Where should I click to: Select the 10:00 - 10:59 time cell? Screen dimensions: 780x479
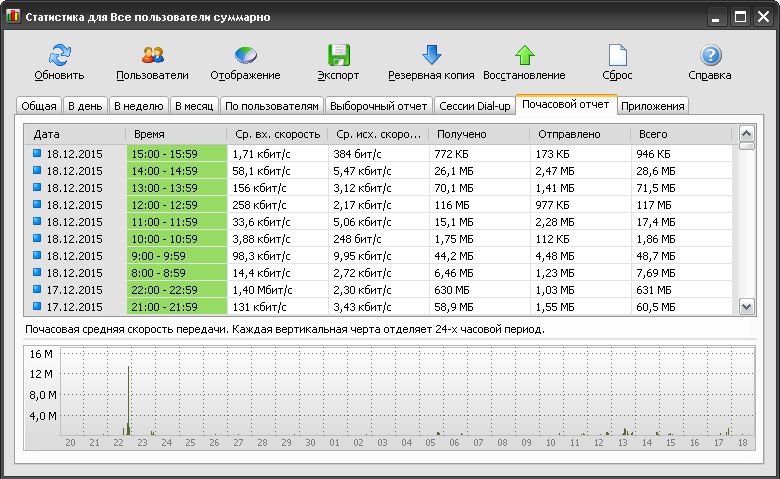tap(177, 239)
